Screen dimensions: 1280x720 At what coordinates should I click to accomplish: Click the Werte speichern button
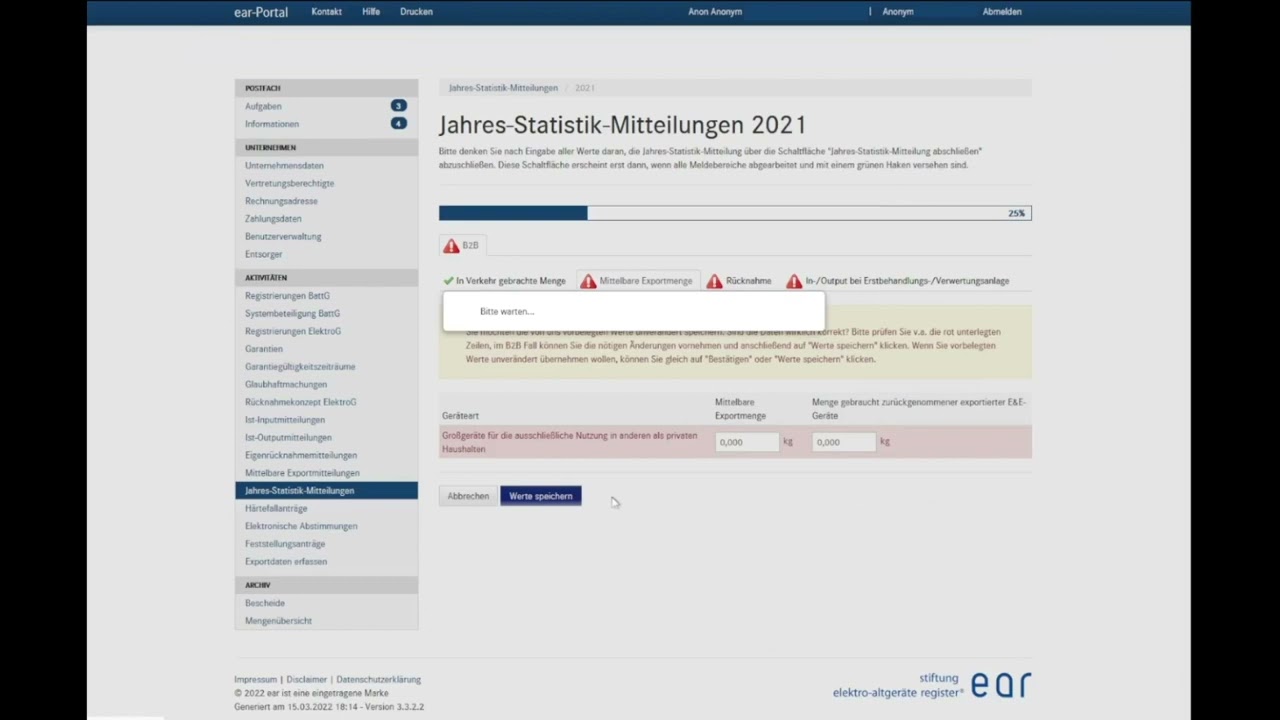coord(541,496)
